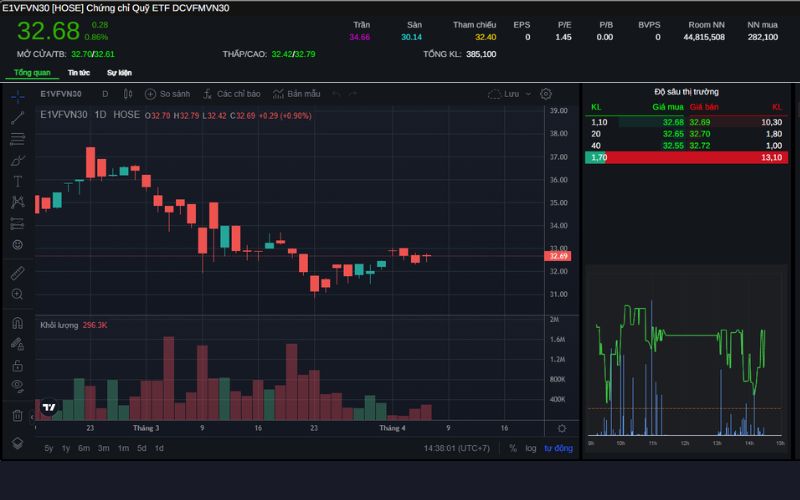Set chart range to 1y
Screen dimensions: 800x500
click(x=66, y=448)
